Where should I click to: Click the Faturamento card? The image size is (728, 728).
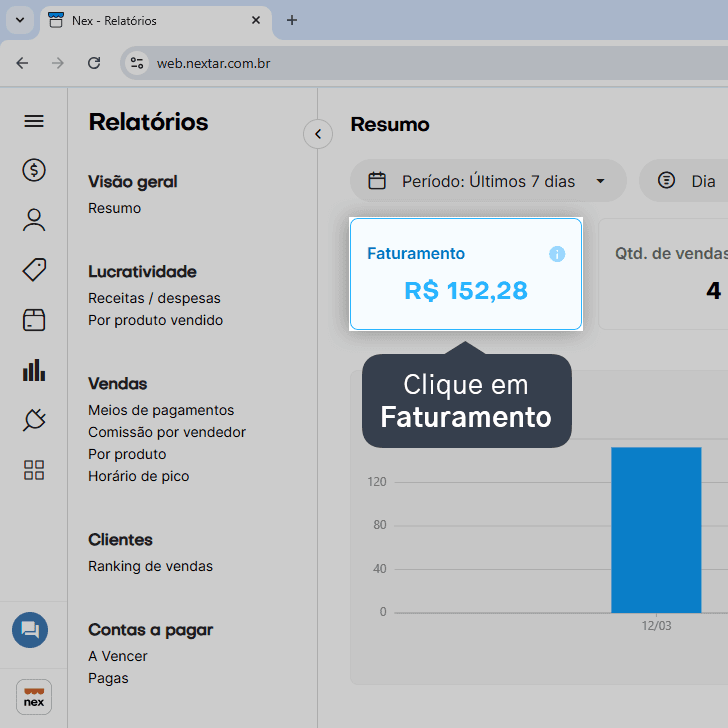466,274
